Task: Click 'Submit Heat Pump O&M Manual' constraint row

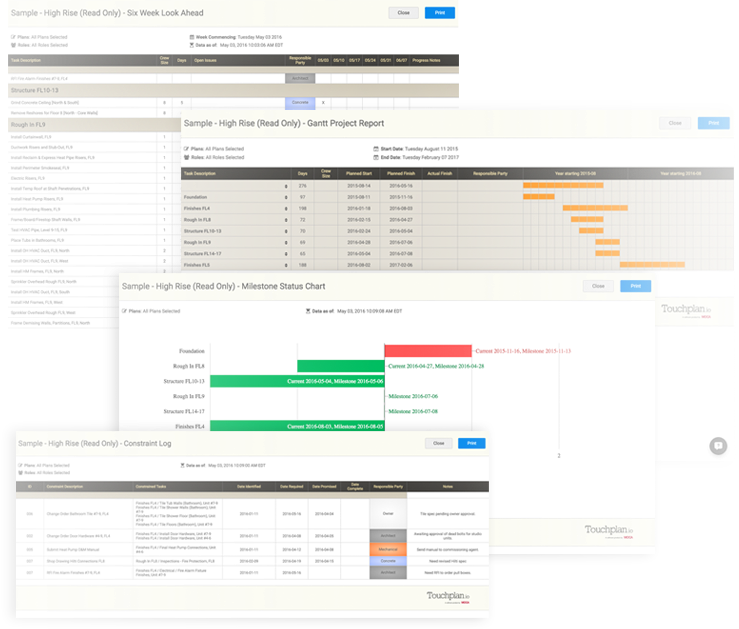Action: pos(252,549)
